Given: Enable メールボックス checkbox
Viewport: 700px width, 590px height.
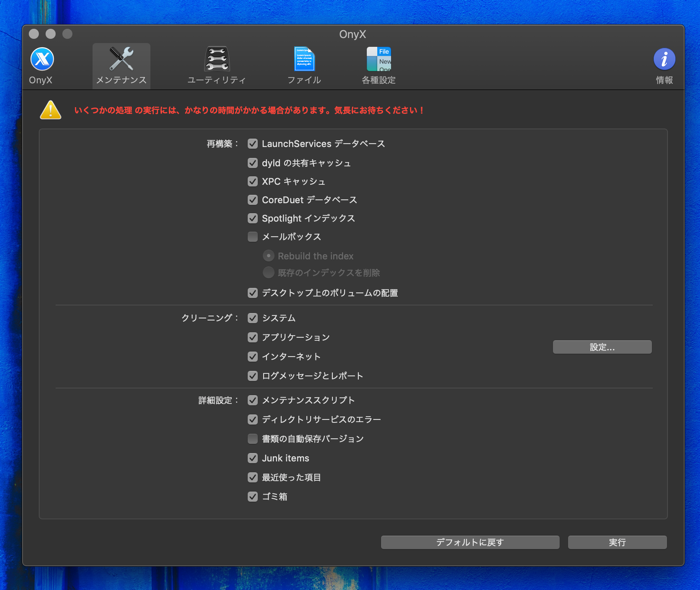Looking at the screenshot, I should [x=253, y=237].
